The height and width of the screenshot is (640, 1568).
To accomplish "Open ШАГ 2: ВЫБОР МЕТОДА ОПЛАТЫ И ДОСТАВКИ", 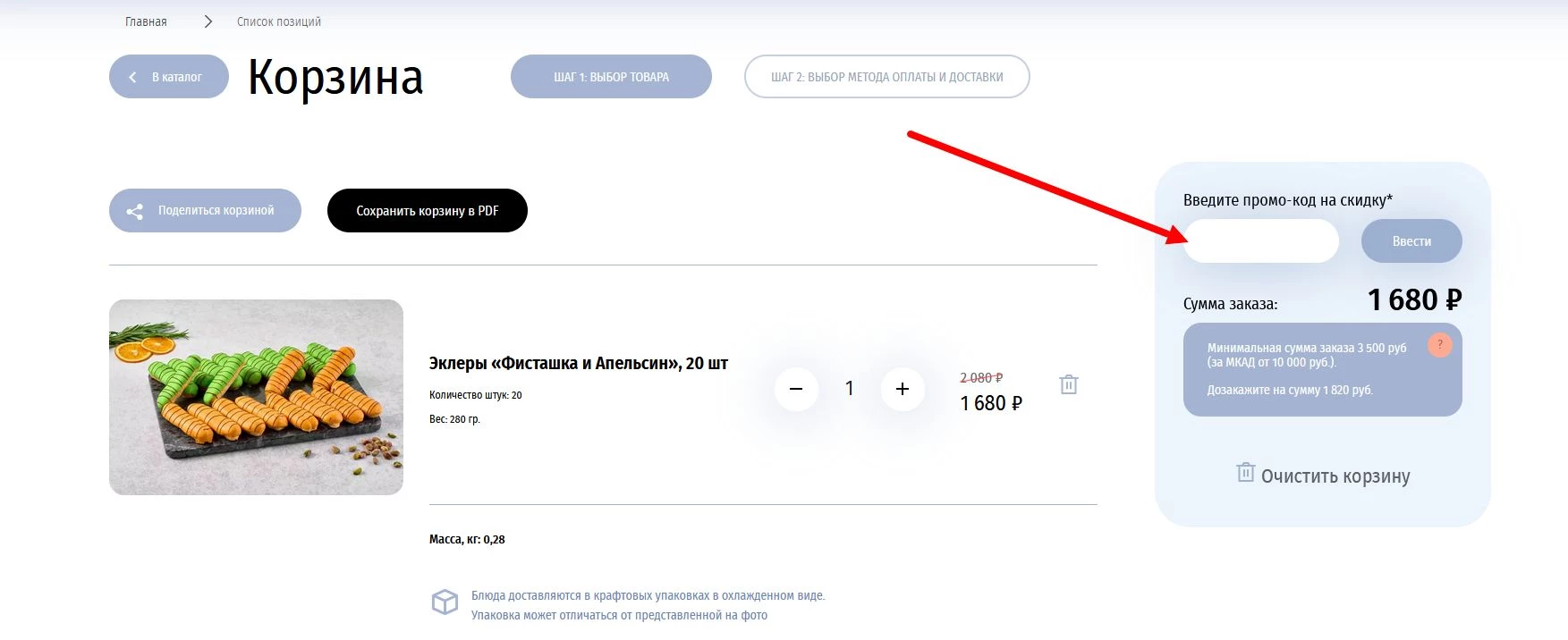I will (886, 77).
